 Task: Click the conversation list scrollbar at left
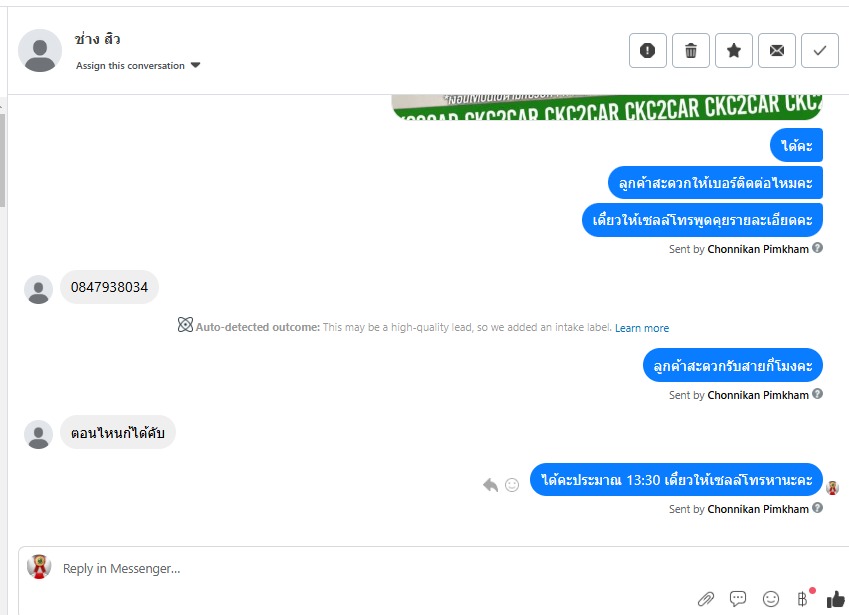tap(2, 160)
